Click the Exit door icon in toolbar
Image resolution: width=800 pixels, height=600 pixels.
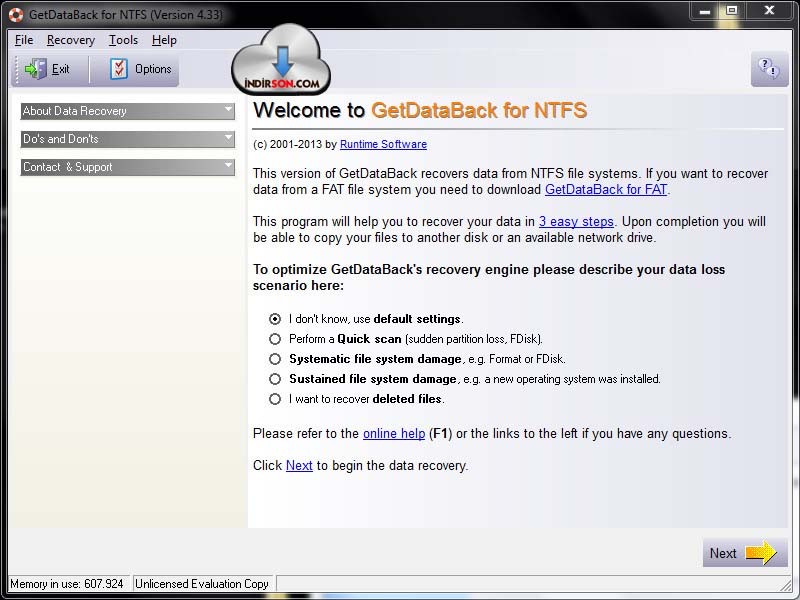(x=36, y=69)
